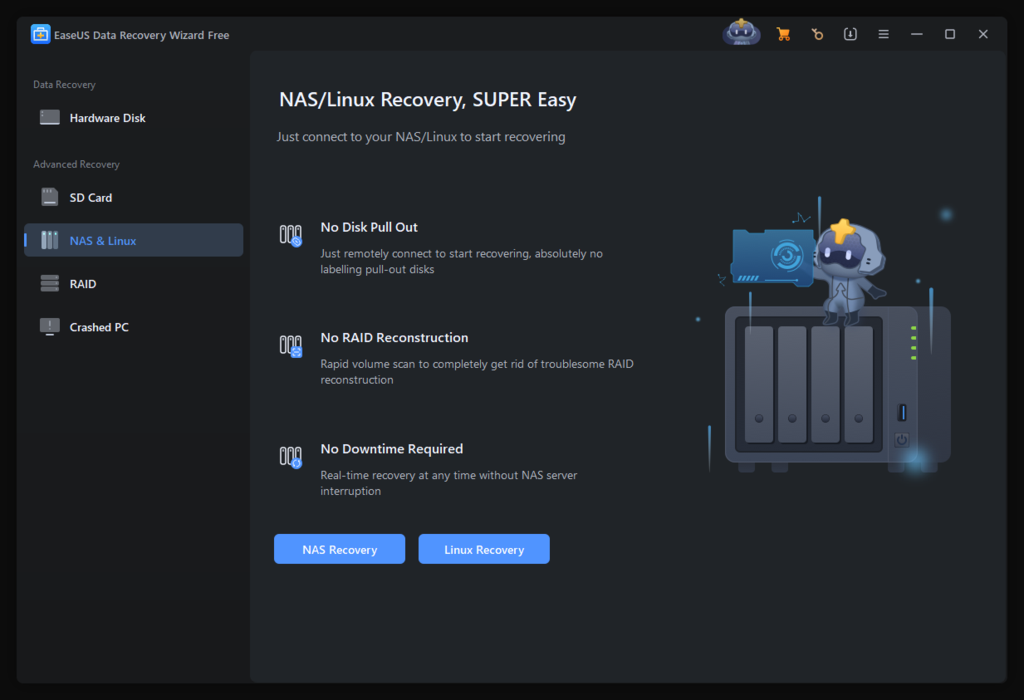Click 'Just connect to your NAS/Linux' subtitle
This screenshot has height=700, width=1024.
tap(421, 137)
